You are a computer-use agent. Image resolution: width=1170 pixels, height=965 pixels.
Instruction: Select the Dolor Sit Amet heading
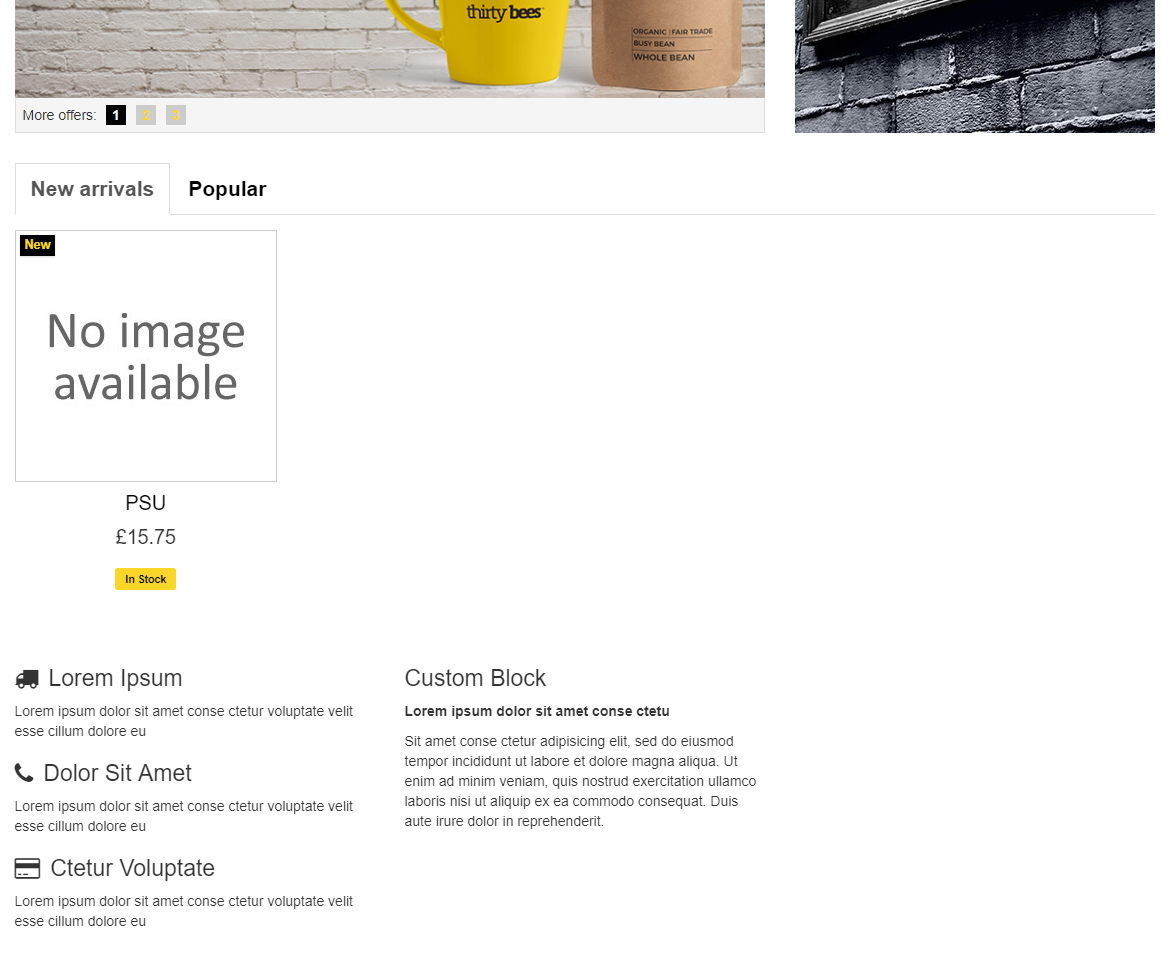pyautogui.click(x=117, y=773)
